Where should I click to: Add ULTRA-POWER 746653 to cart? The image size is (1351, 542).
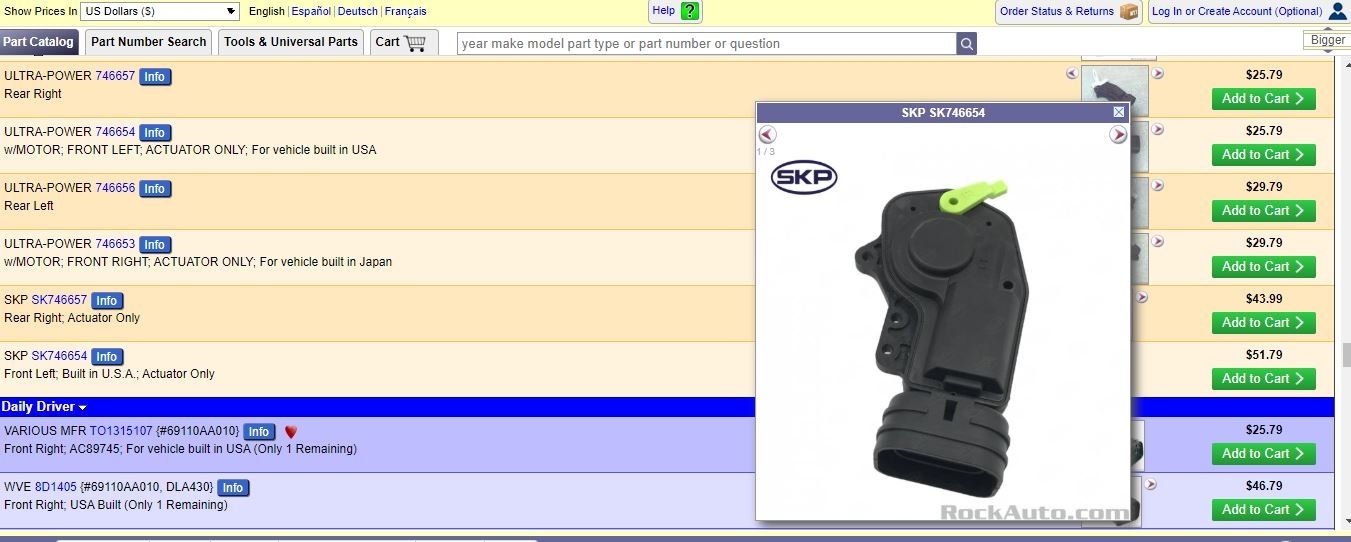point(1263,267)
